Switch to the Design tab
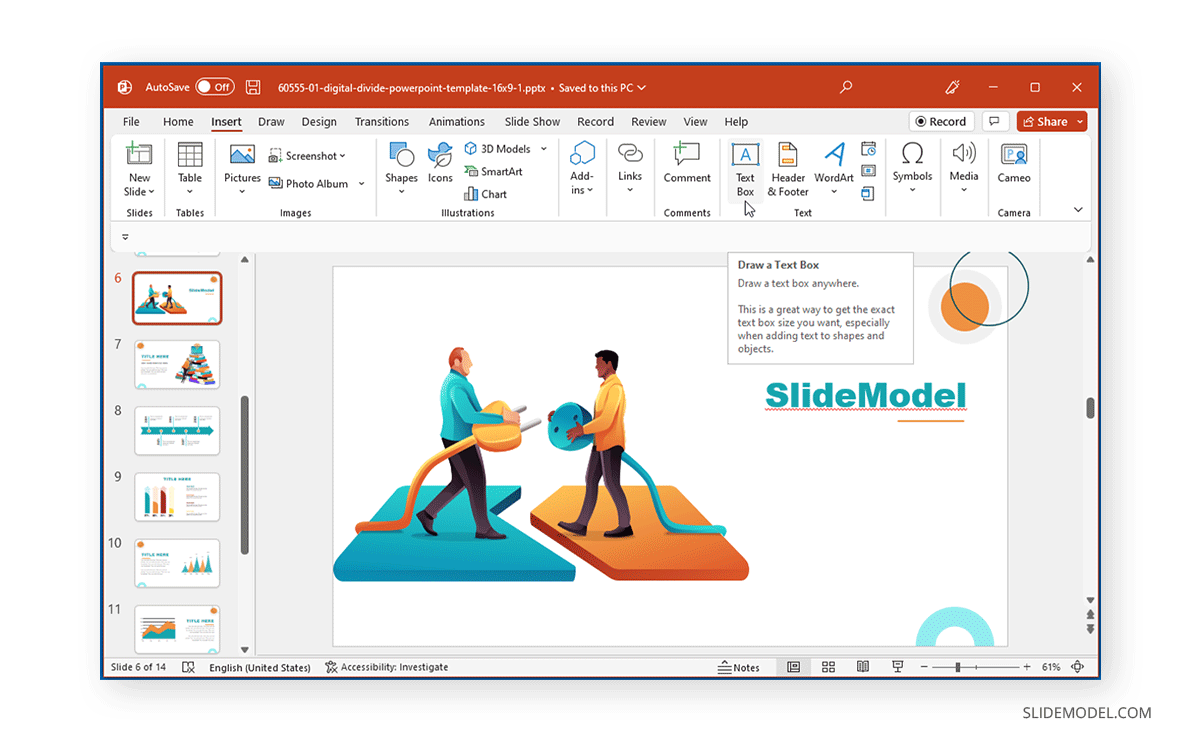 click(x=318, y=121)
